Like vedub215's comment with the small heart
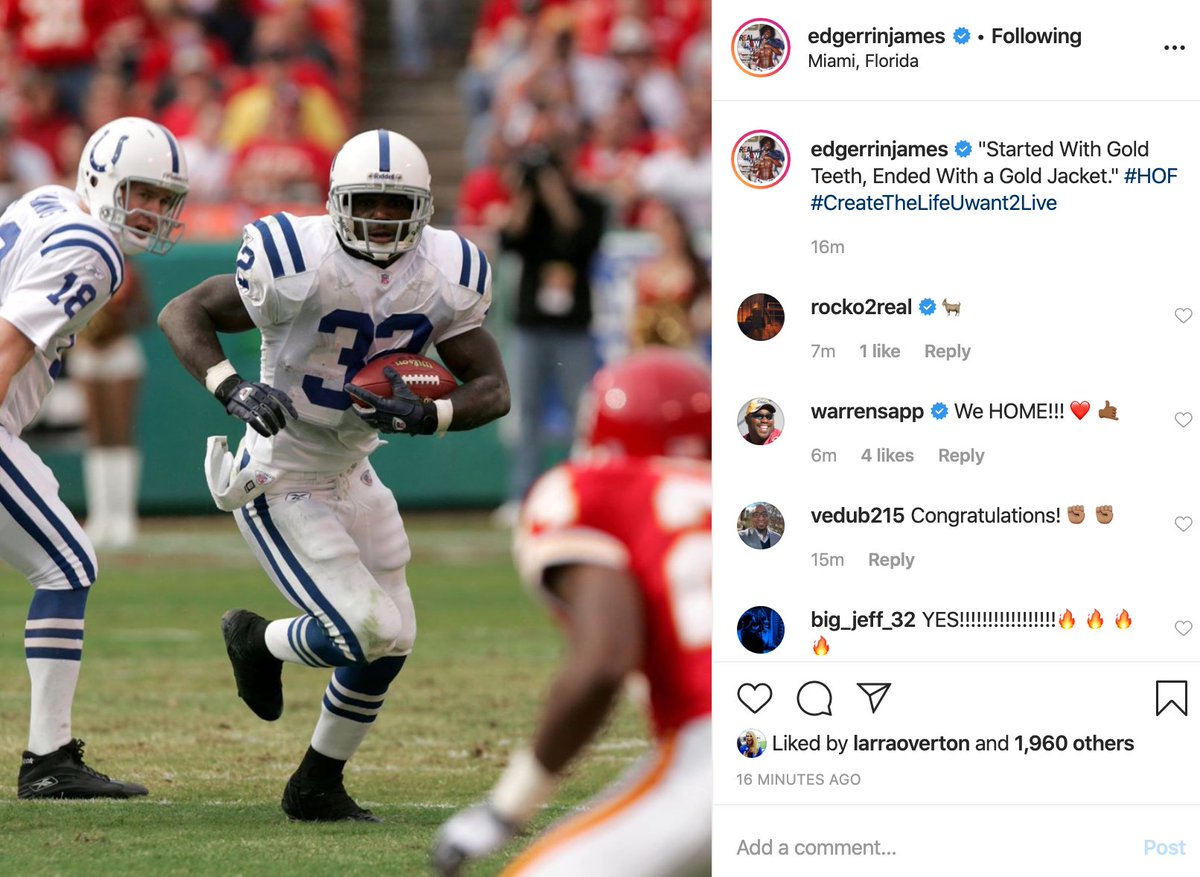Viewport: 1200px width, 877px height. [1183, 524]
